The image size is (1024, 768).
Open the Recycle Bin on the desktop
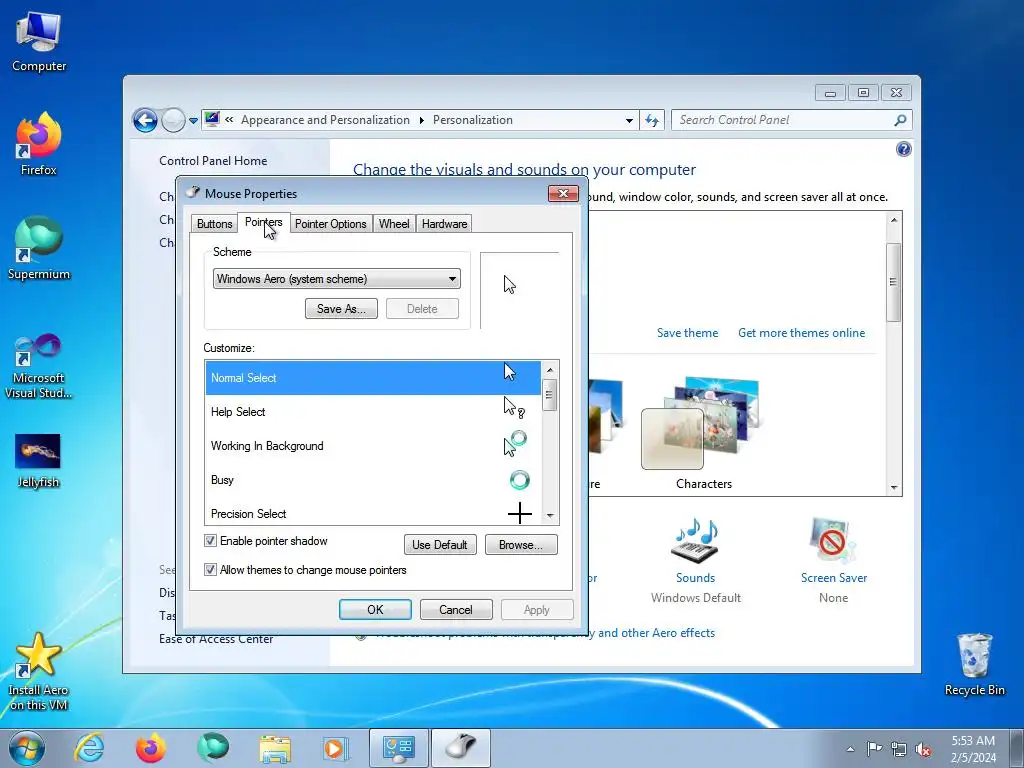[974, 665]
